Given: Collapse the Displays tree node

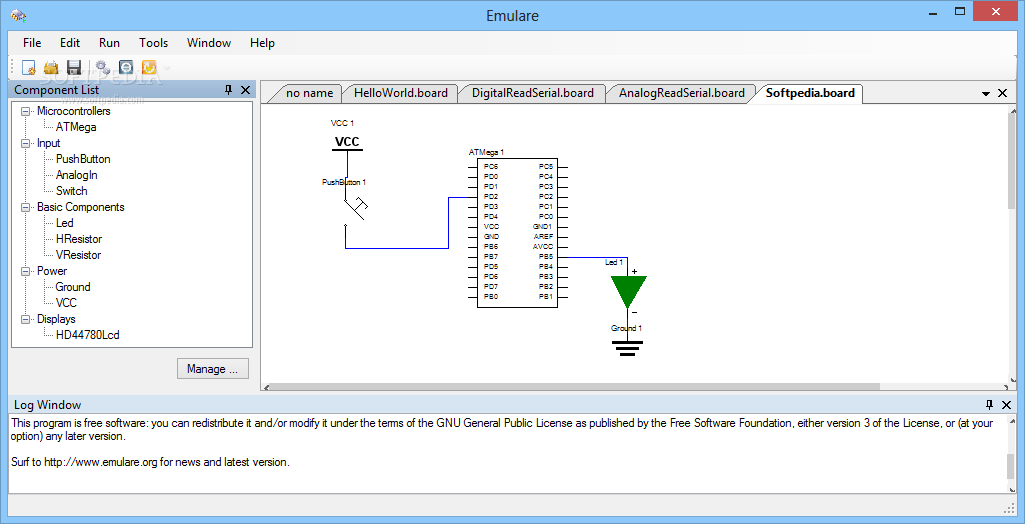Looking at the screenshot, I should 25,320.
